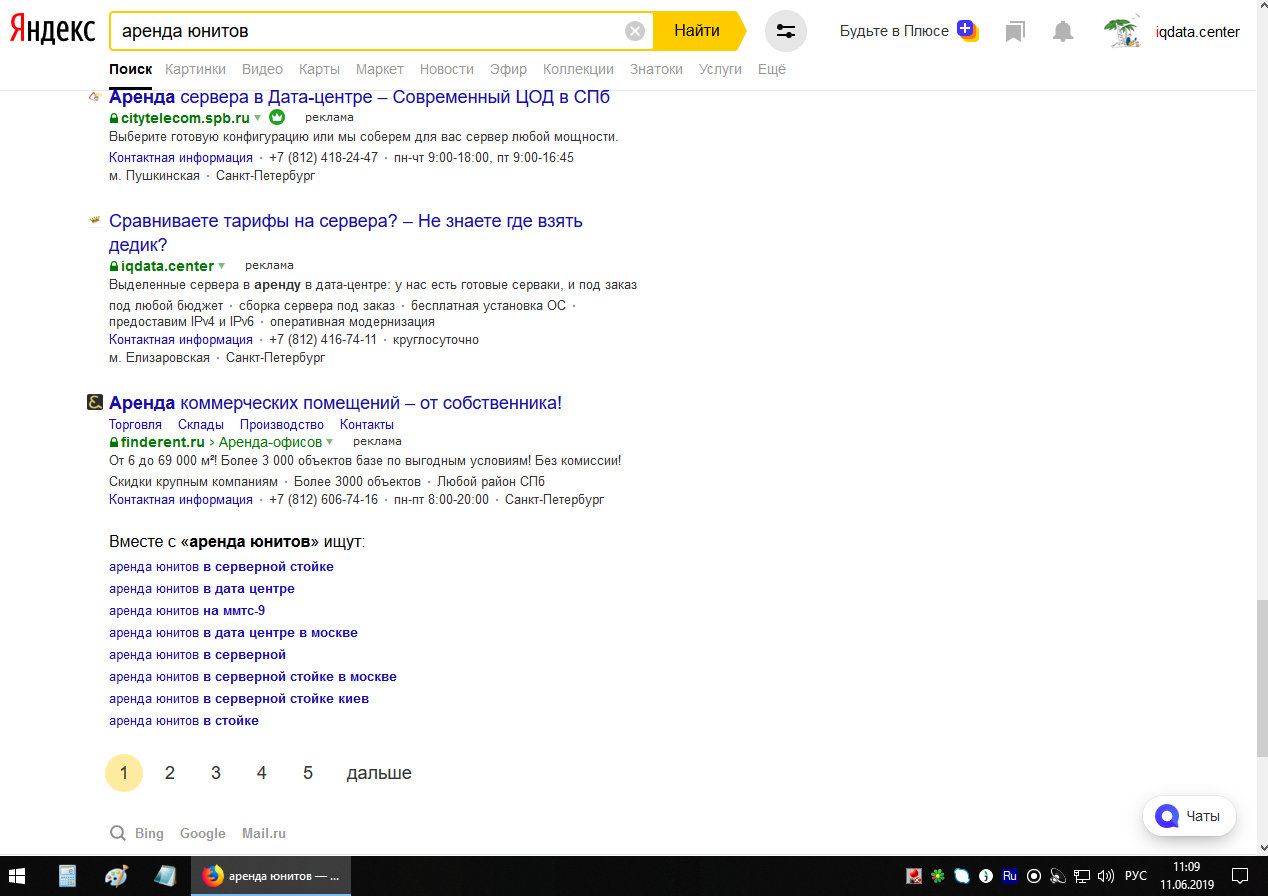
Task: Click the Yandex logo
Action: [x=52, y=30]
